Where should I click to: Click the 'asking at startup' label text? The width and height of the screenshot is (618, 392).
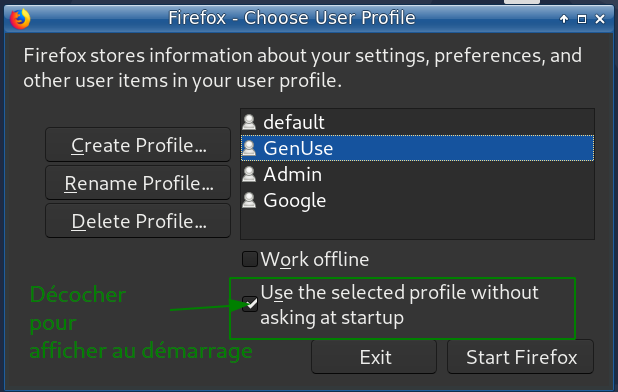332,318
